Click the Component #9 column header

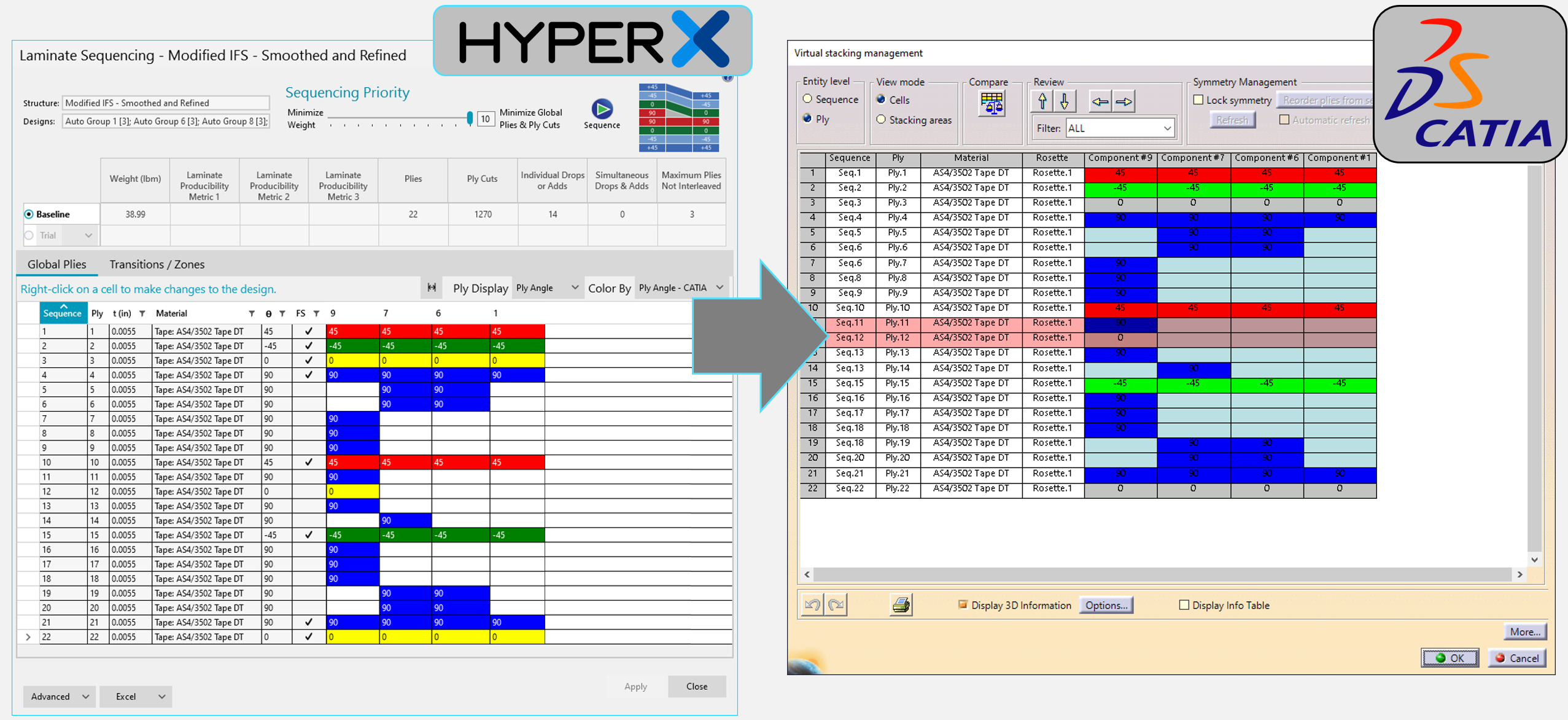(1120, 158)
